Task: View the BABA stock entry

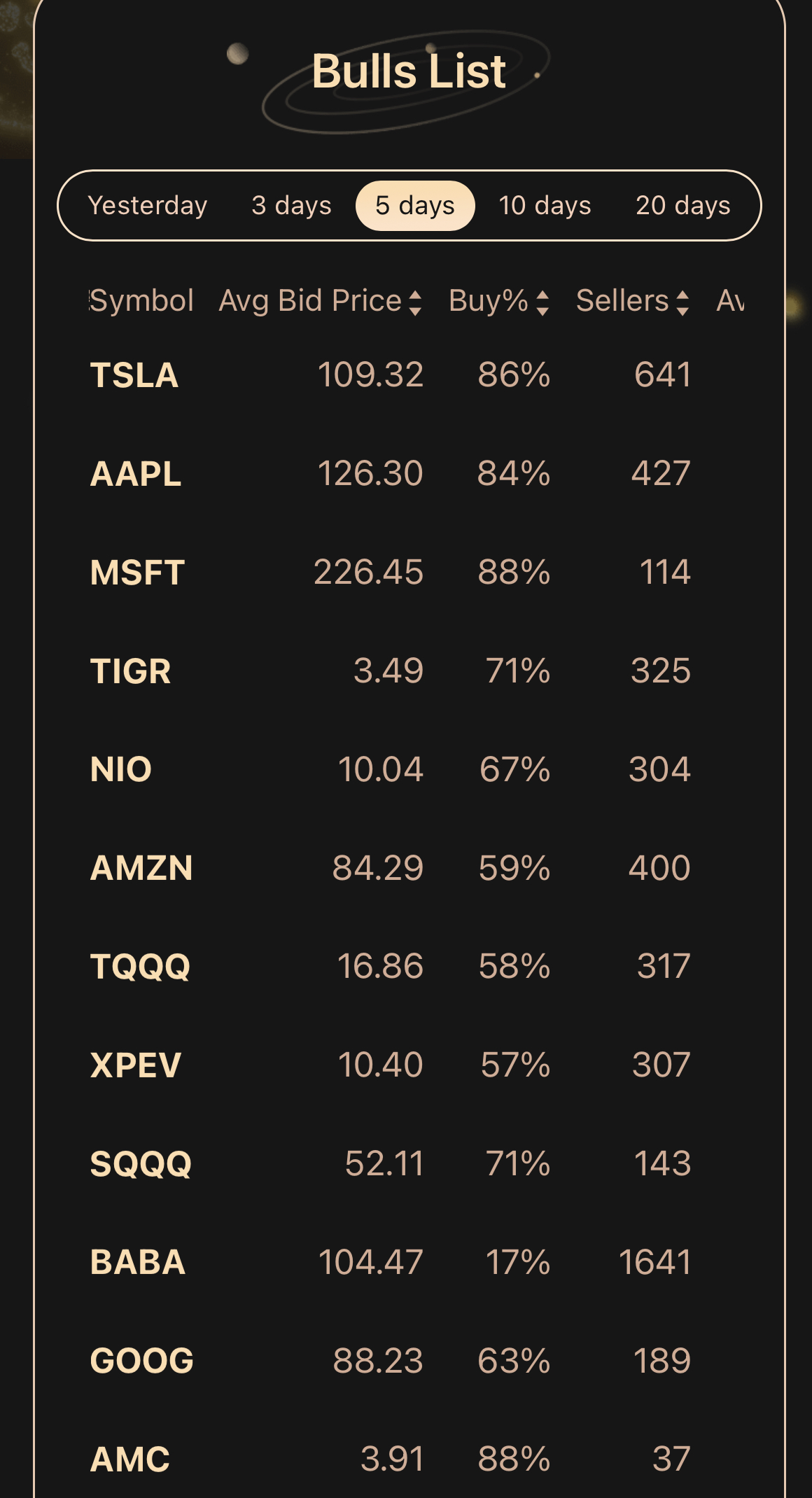Action: pos(138,1263)
